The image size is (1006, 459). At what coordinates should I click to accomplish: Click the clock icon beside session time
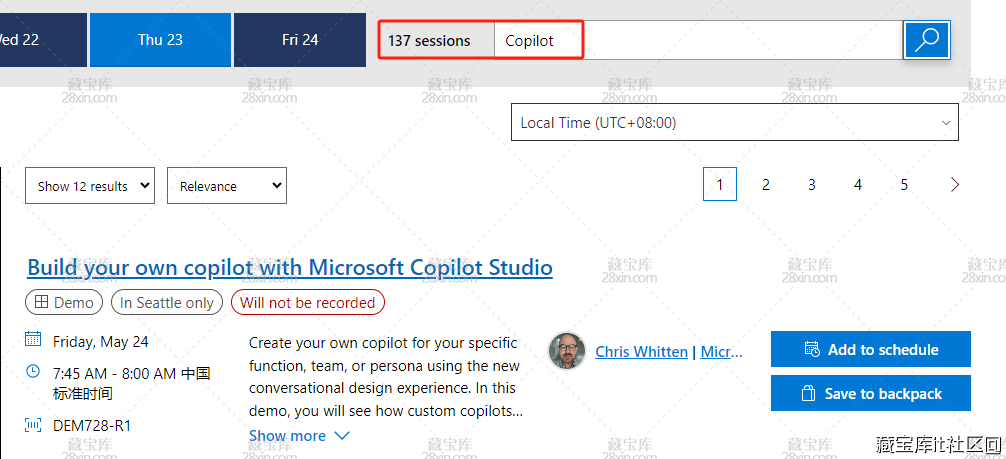(33, 371)
